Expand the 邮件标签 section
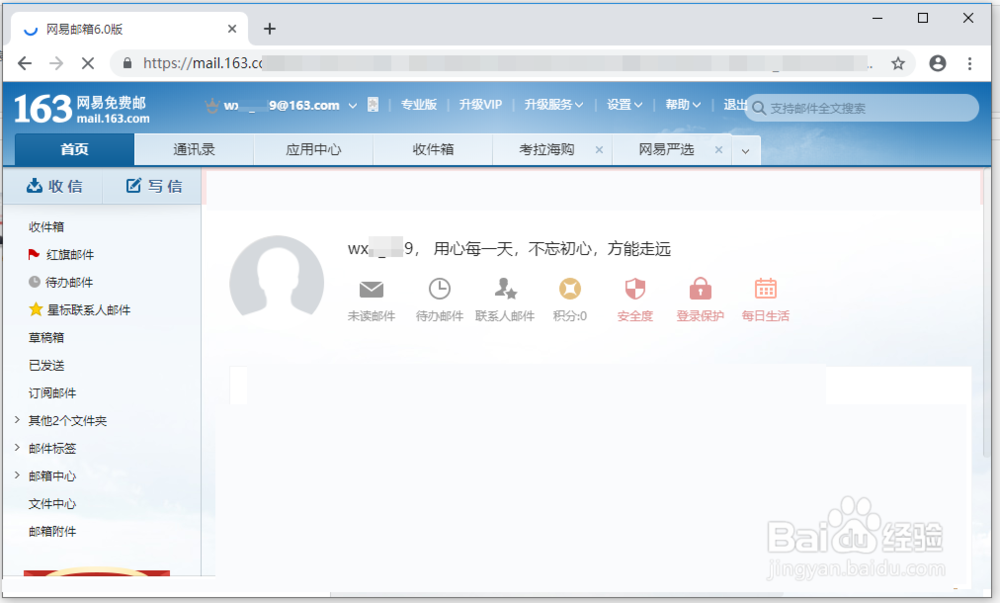 [x=54, y=448]
